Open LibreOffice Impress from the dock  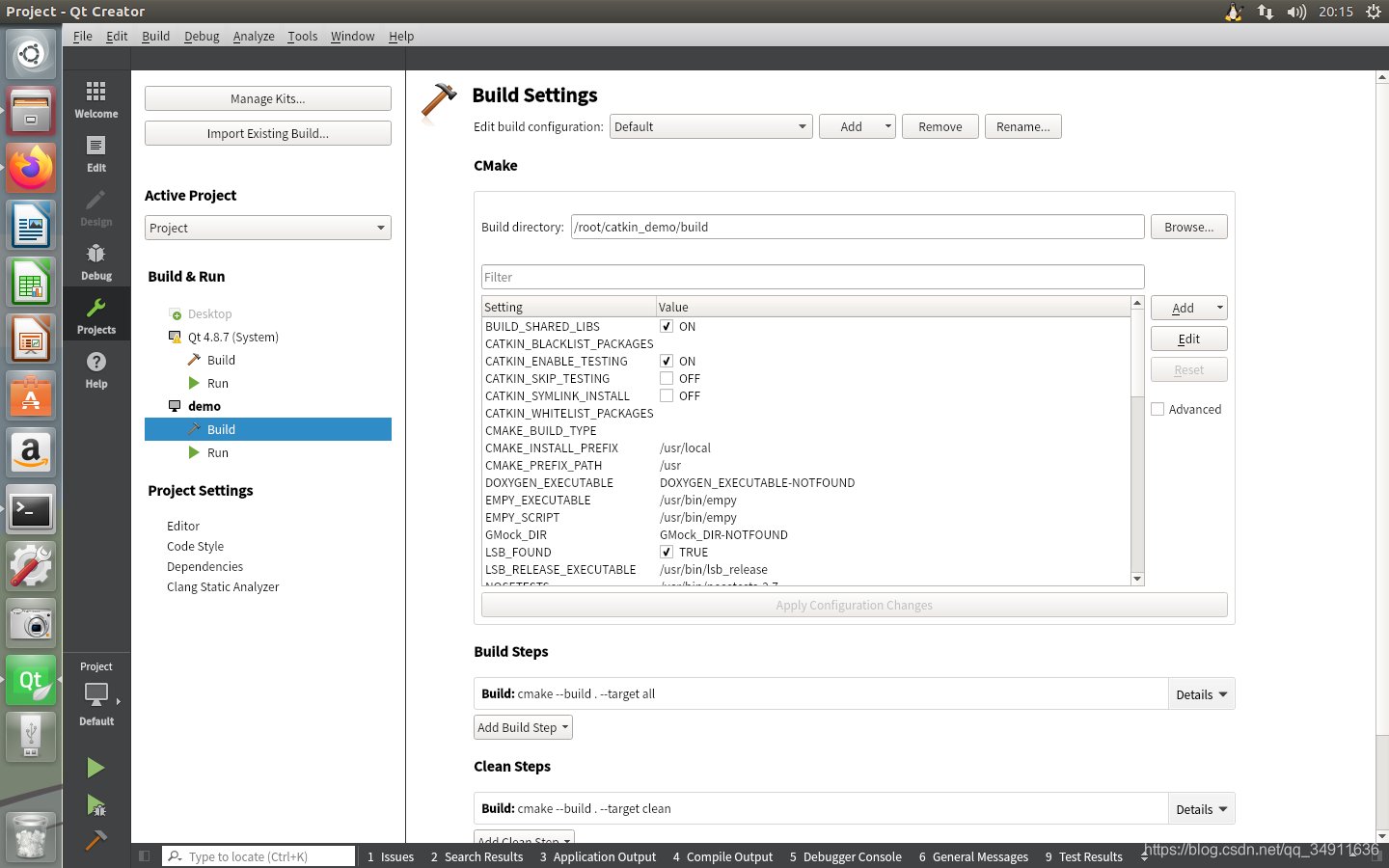31,339
